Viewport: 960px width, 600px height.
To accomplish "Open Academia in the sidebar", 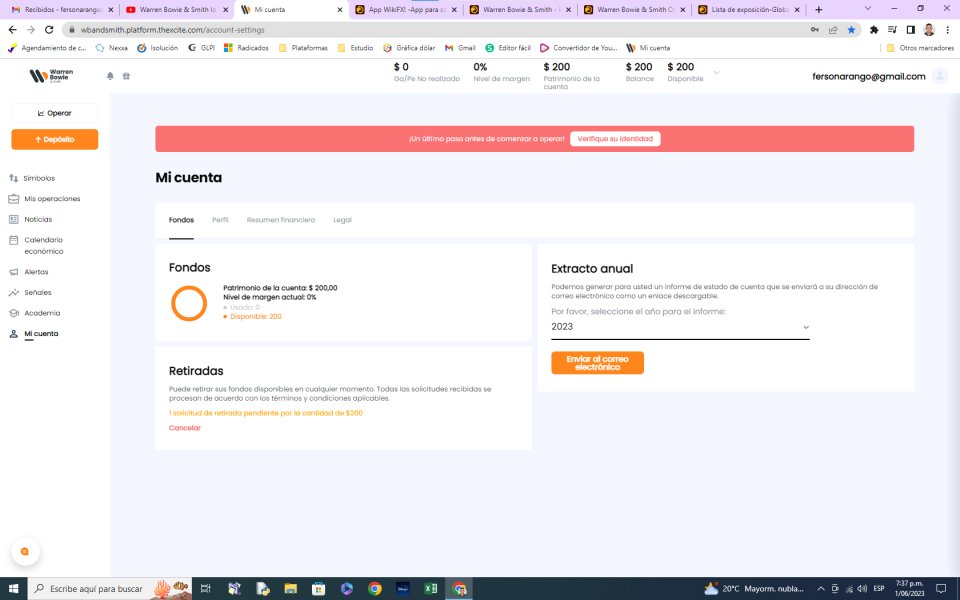I will pyautogui.click(x=42, y=313).
